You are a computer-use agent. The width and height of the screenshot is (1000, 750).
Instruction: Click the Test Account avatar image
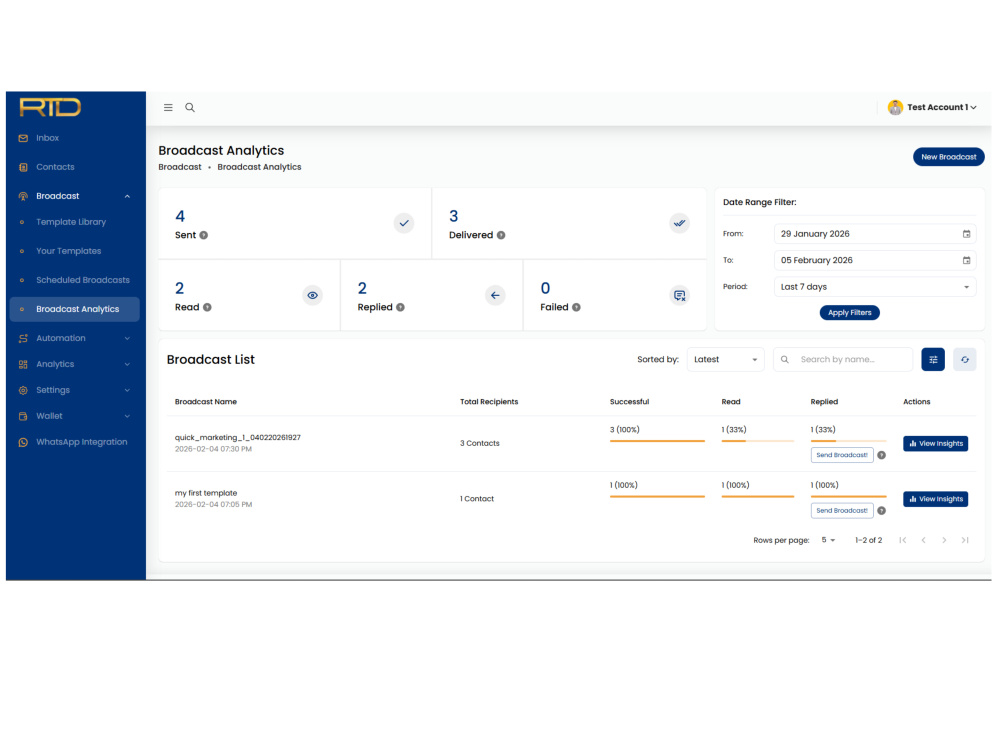coord(895,107)
